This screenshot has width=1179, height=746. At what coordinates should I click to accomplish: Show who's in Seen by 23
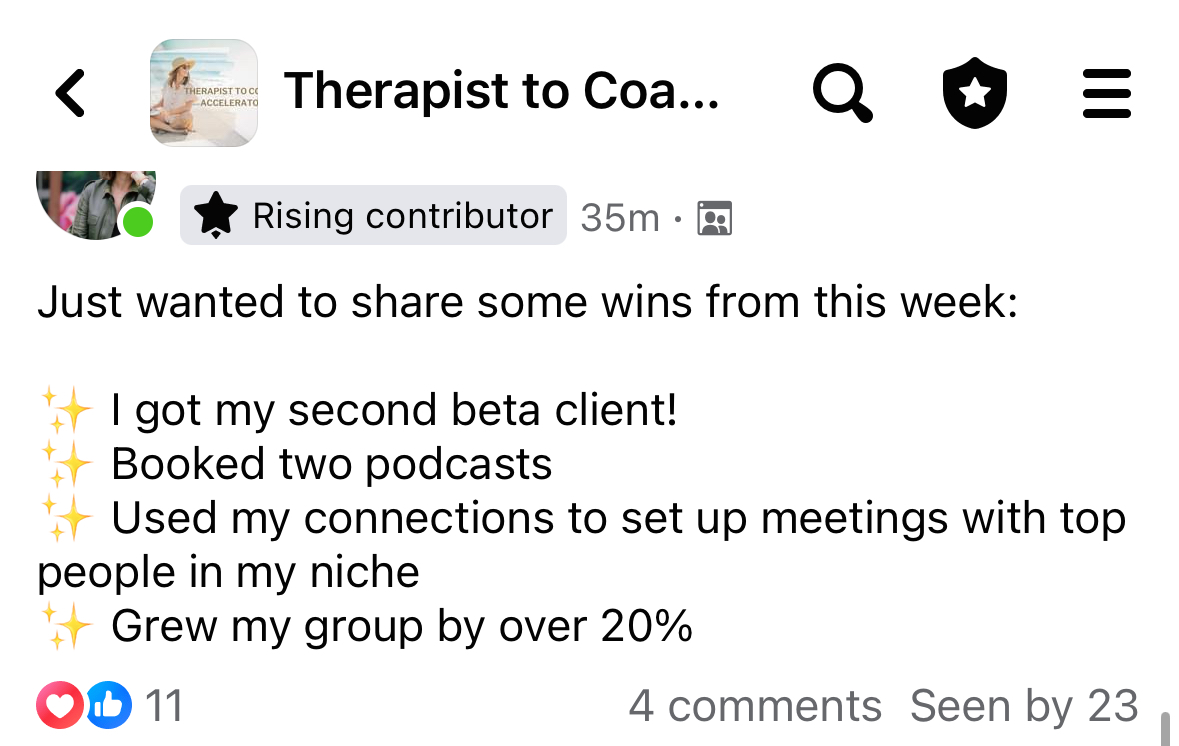click(x=1024, y=706)
